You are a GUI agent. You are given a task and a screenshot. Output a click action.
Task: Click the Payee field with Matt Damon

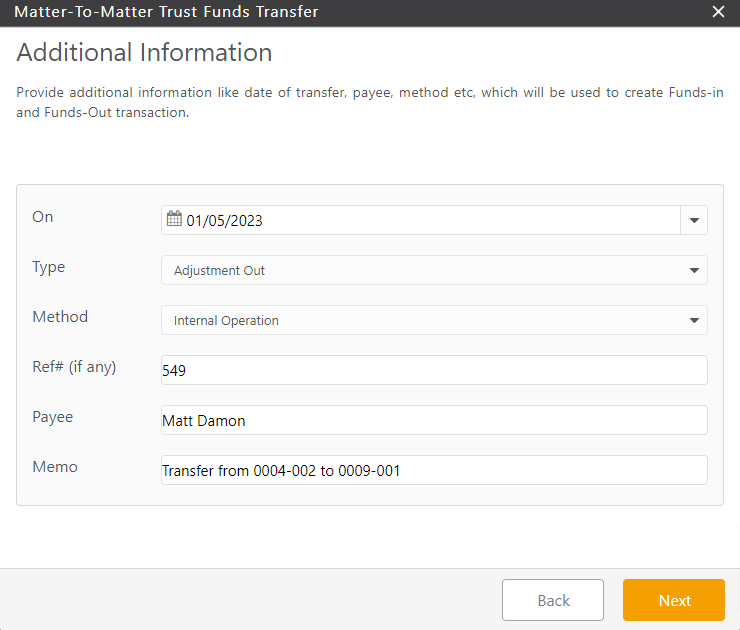pos(434,420)
